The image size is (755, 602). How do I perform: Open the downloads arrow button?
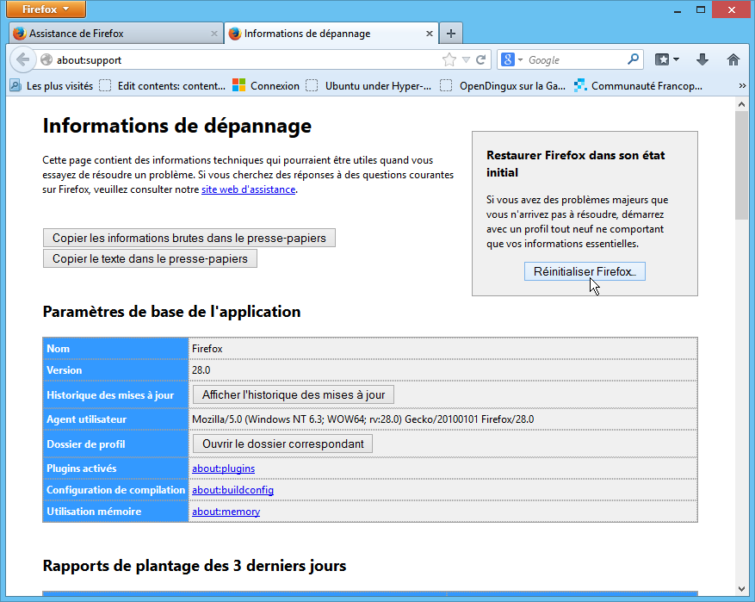pyautogui.click(x=702, y=60)
